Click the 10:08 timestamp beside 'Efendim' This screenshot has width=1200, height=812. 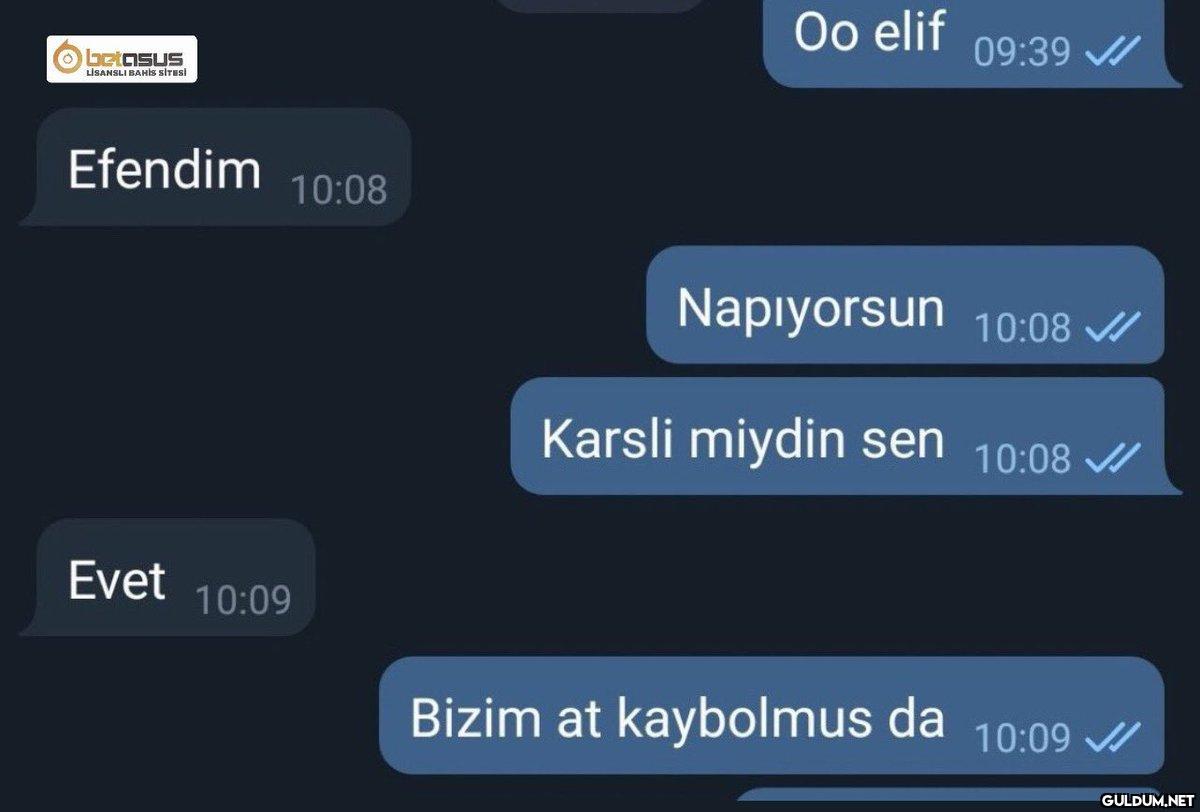click(x=339, y=189)
